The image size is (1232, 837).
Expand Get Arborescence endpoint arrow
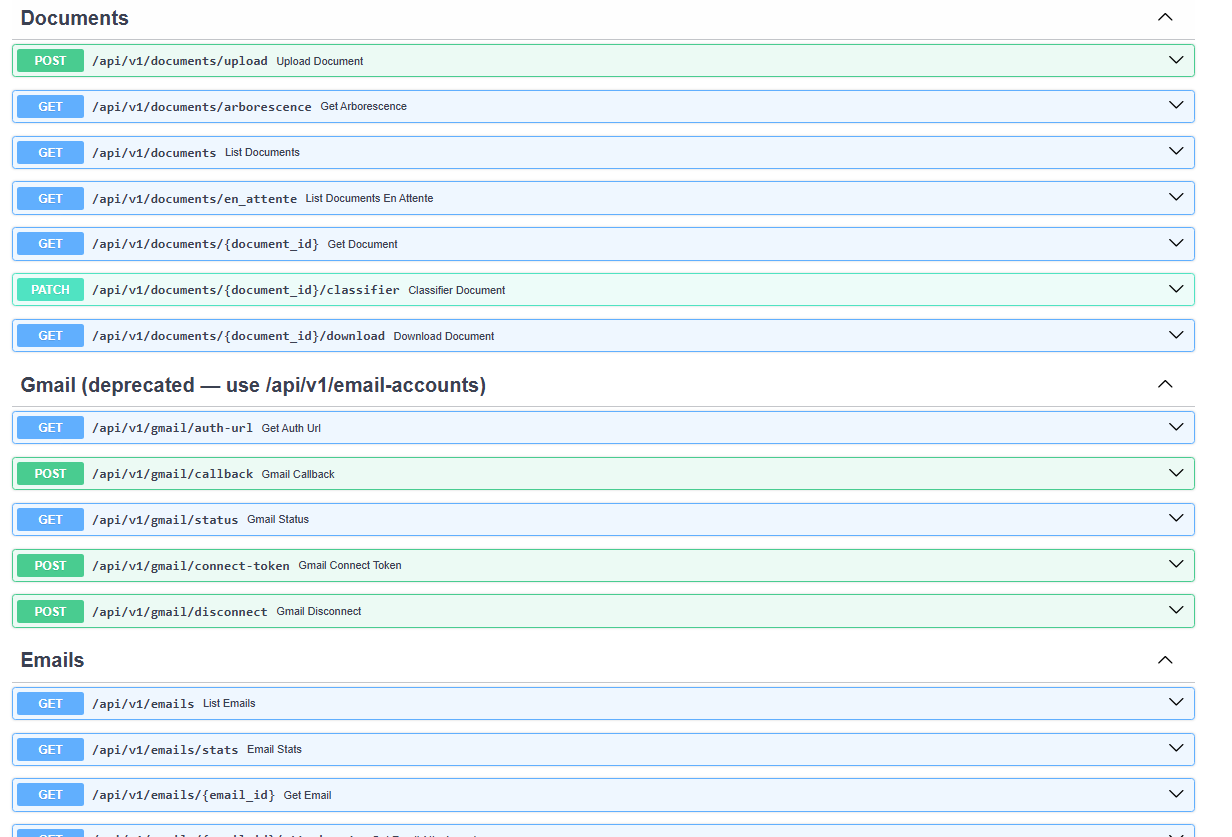pyautogui.click(x=1176, y=106)
